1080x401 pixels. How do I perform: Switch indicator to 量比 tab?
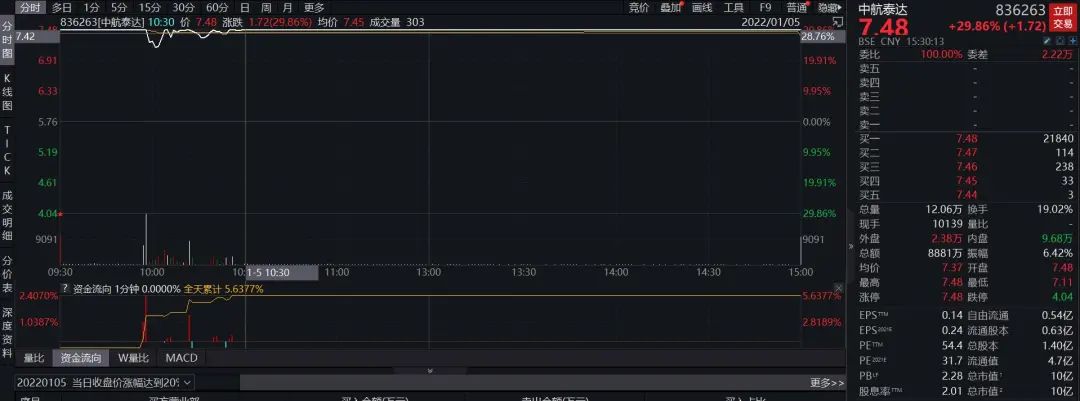tap(34, 358)
